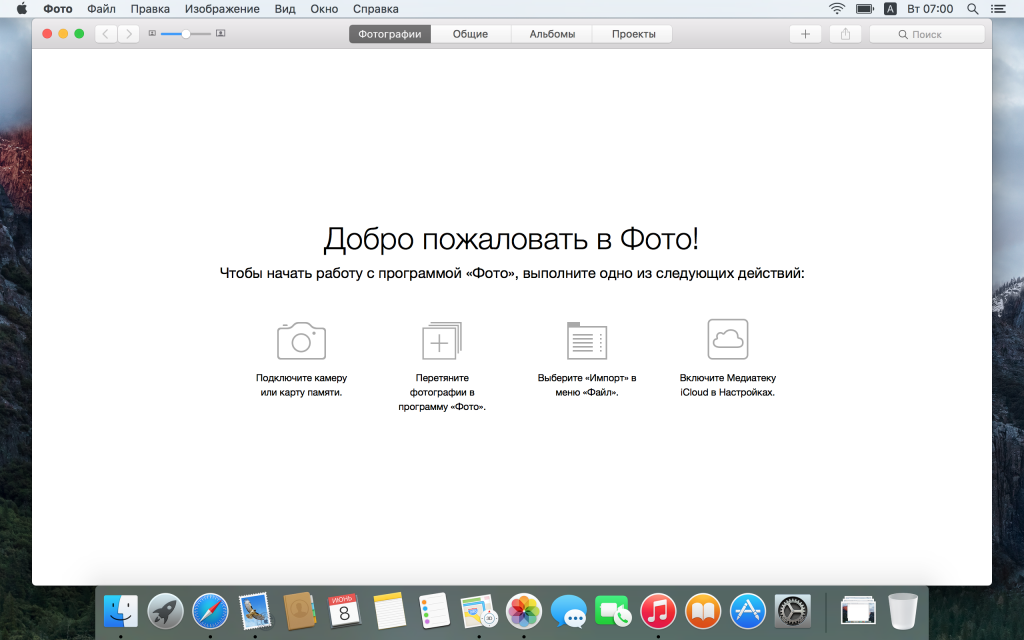Viewport: 1024px width, 640px height.
Task: Click the Share button in the toolbar
Action: [845, 34]
